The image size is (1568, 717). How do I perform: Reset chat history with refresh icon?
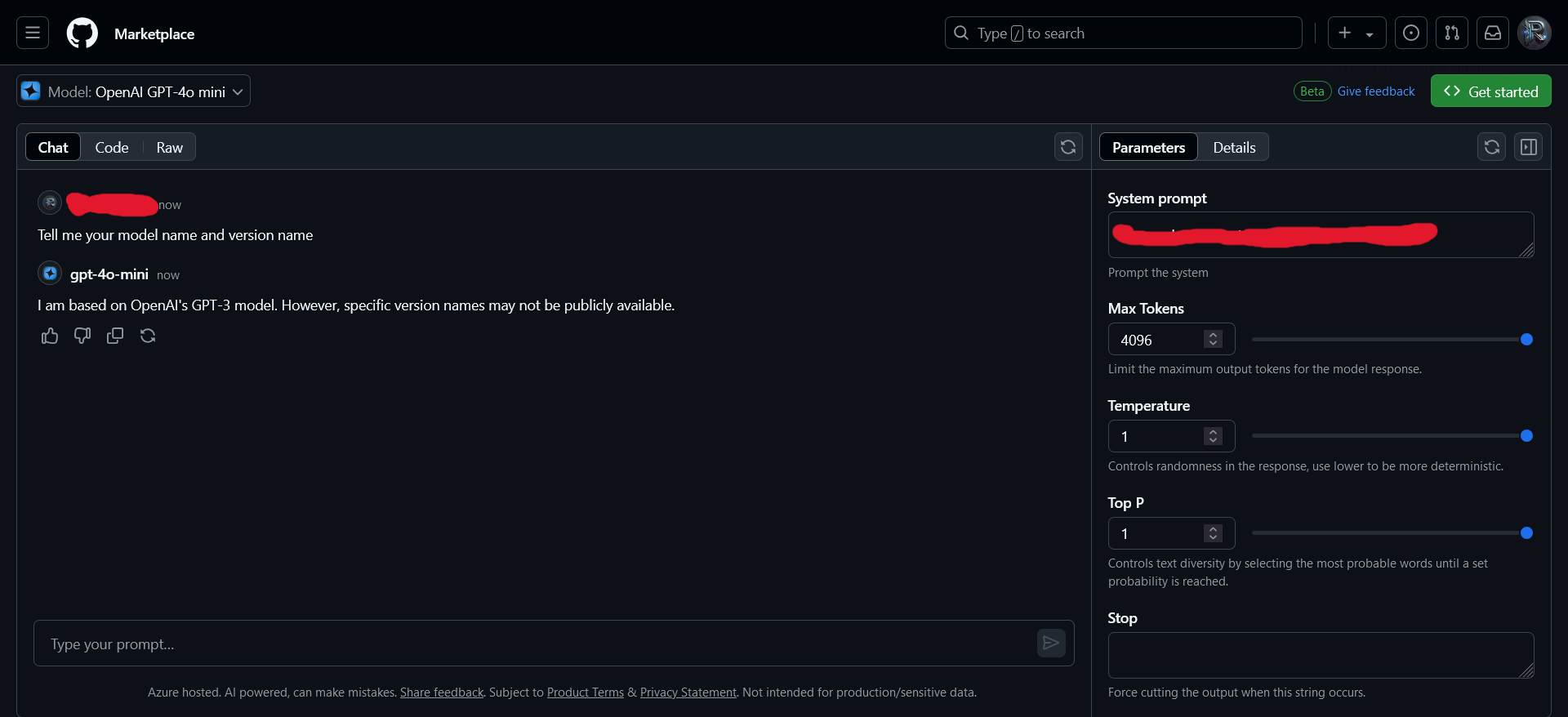(1067, 147)
